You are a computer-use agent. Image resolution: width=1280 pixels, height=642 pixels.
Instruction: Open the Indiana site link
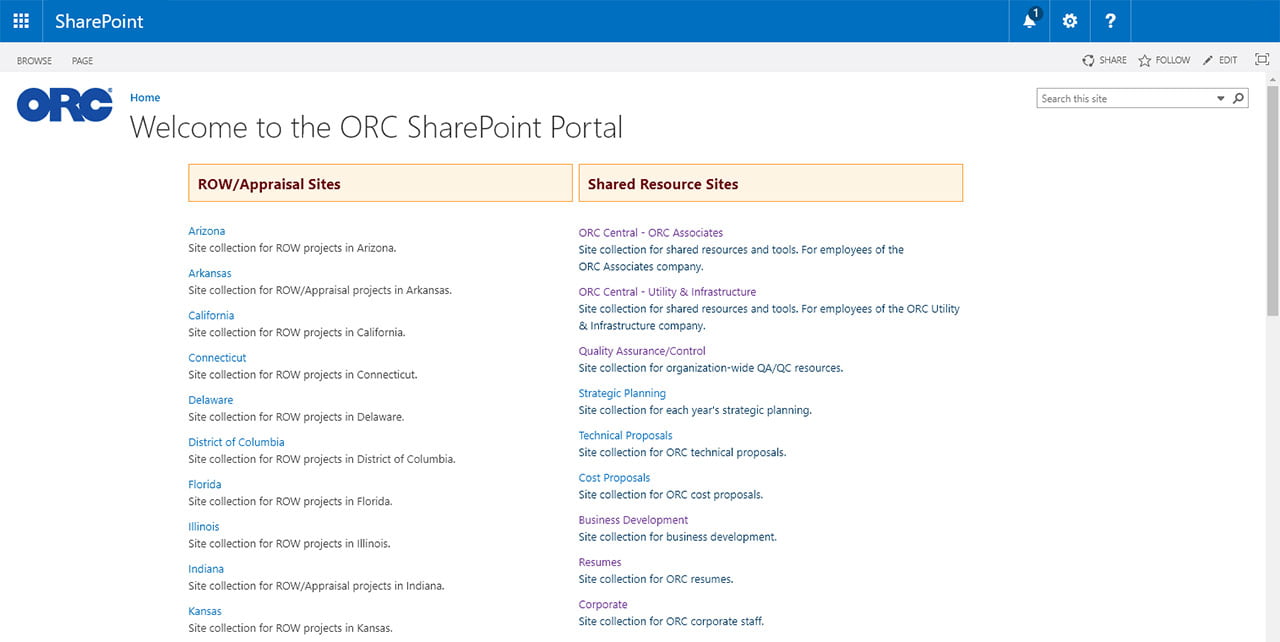206,568
